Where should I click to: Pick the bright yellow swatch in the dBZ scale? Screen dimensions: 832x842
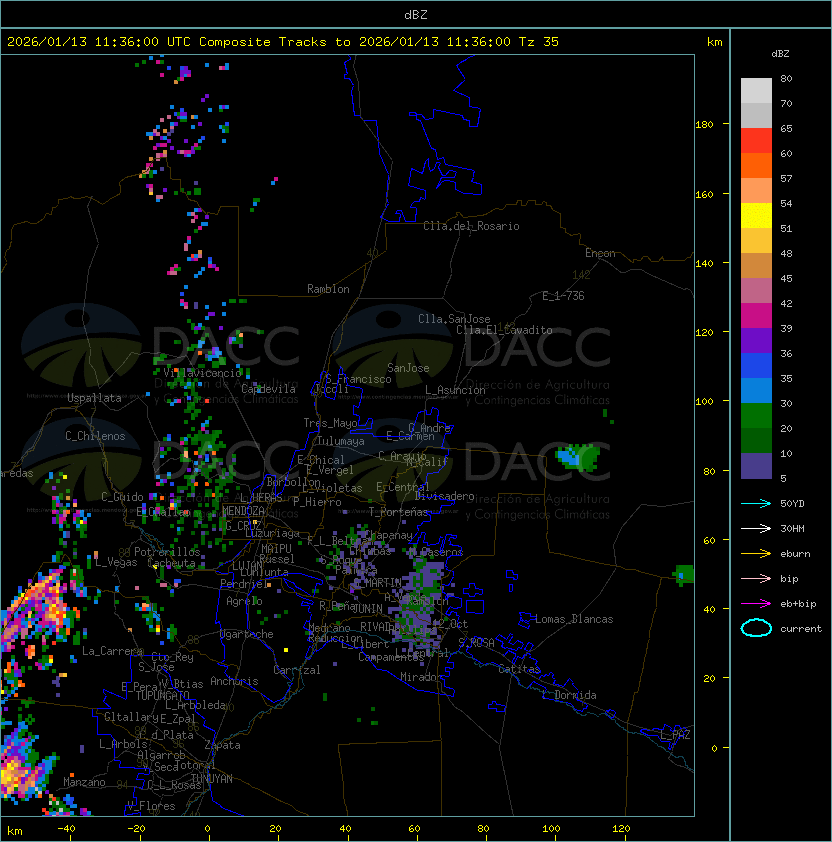[x=756, y=216]
